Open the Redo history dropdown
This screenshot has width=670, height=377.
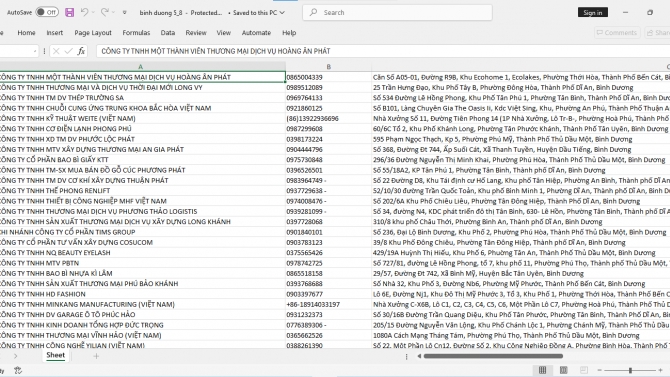coord(113,12)
